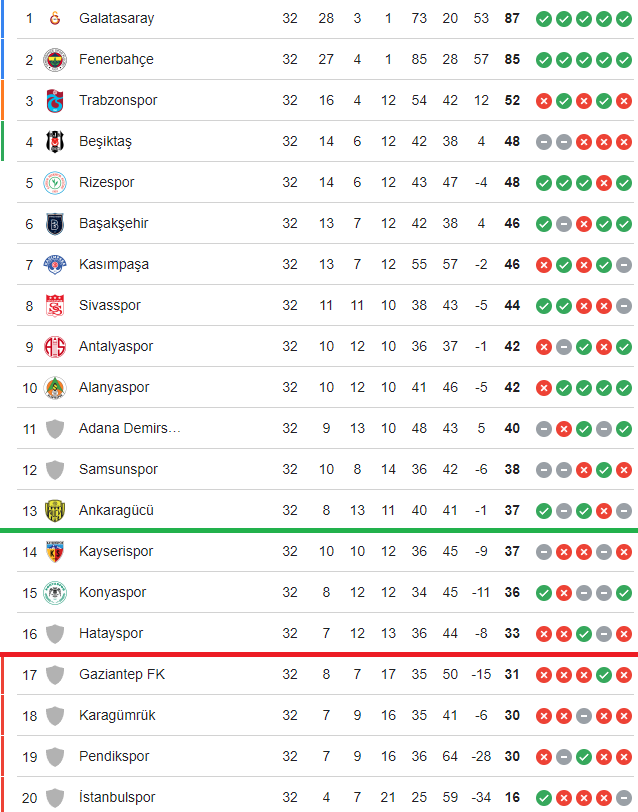The width and height of the screenshot is (638, 812).
Task: Click the Başakşehir shield logo
Action: point(55,224)
